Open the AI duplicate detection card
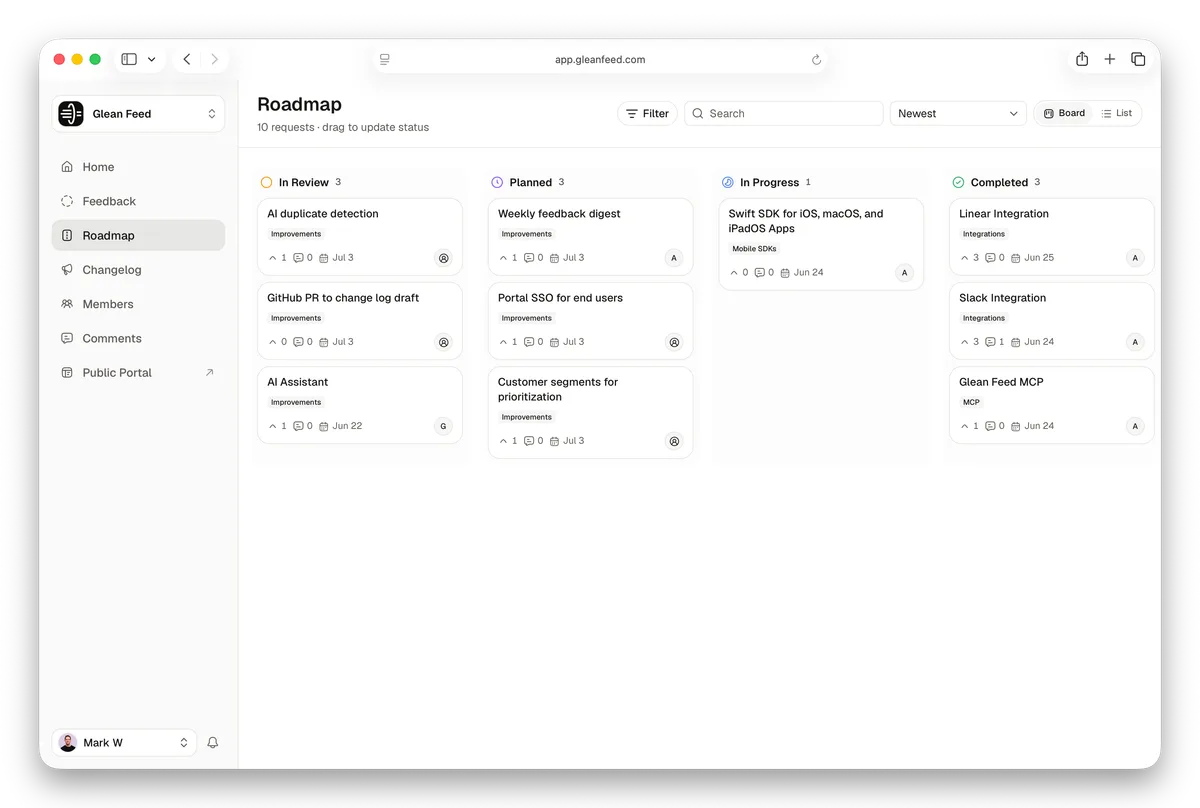 click(360, 236)
